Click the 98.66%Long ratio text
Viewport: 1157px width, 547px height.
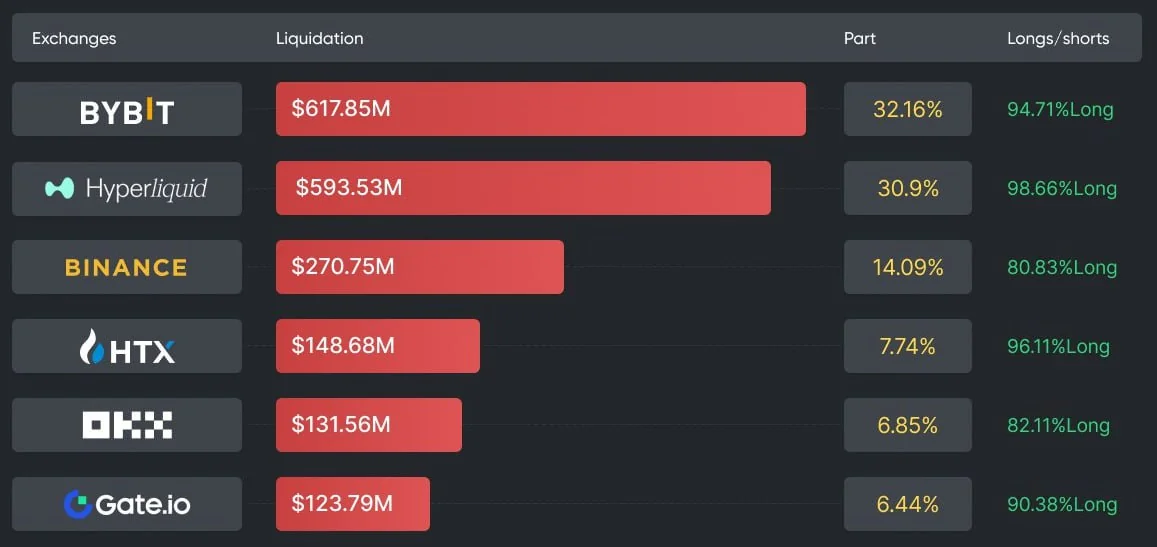pyautogui.click(x=1061, y=189)
